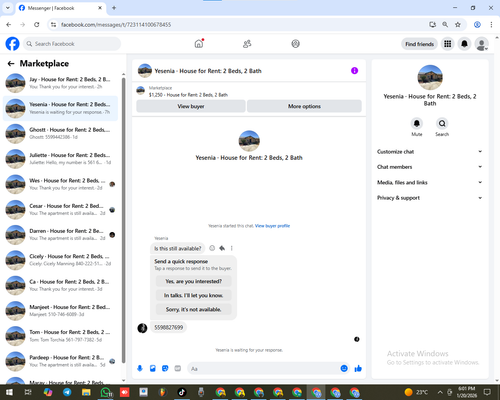Go back using Marketplace back arrow
500x400 pixels.
click(11, 63)
